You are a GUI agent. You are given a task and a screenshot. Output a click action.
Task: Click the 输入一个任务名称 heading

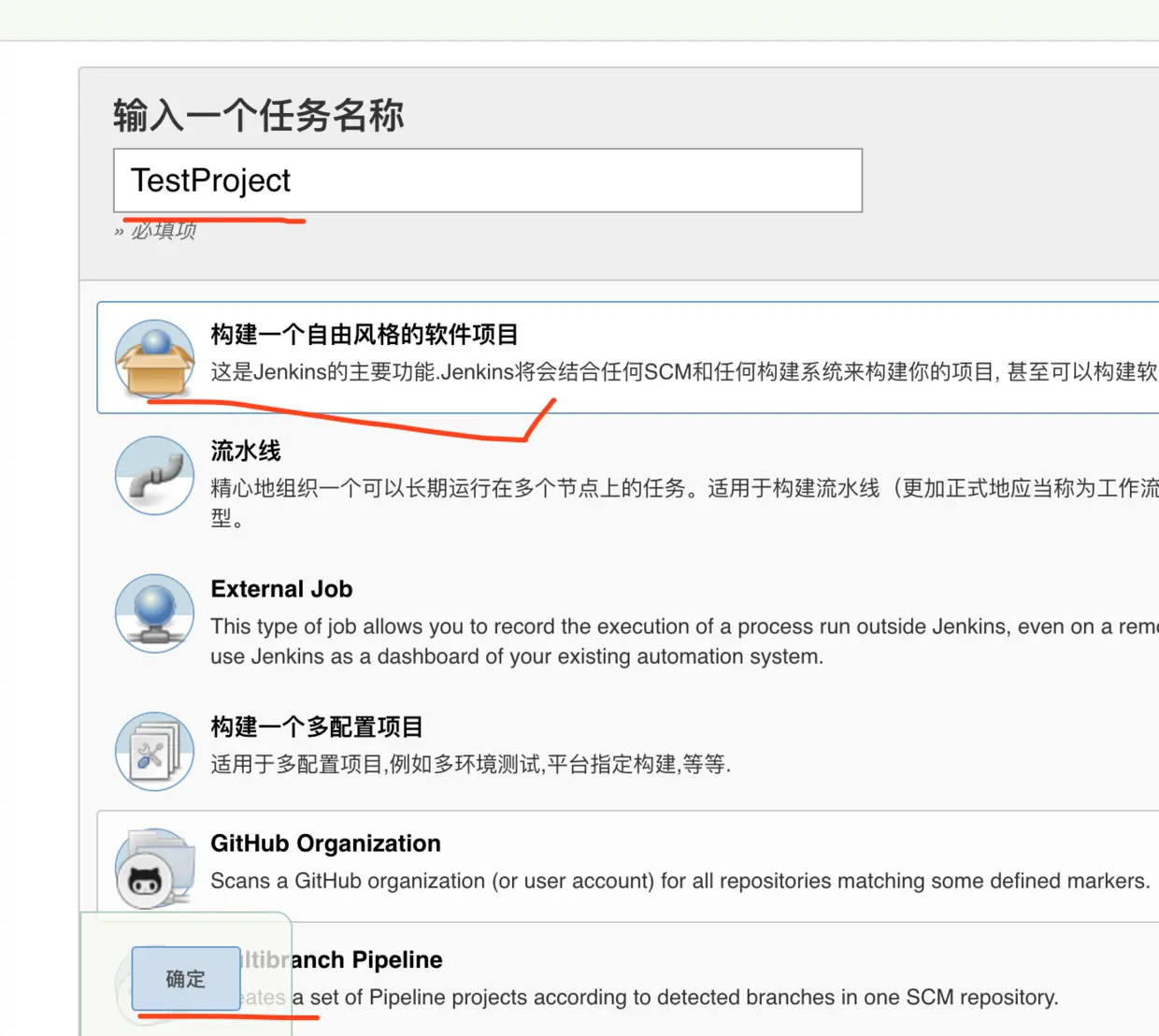[259, 116]
